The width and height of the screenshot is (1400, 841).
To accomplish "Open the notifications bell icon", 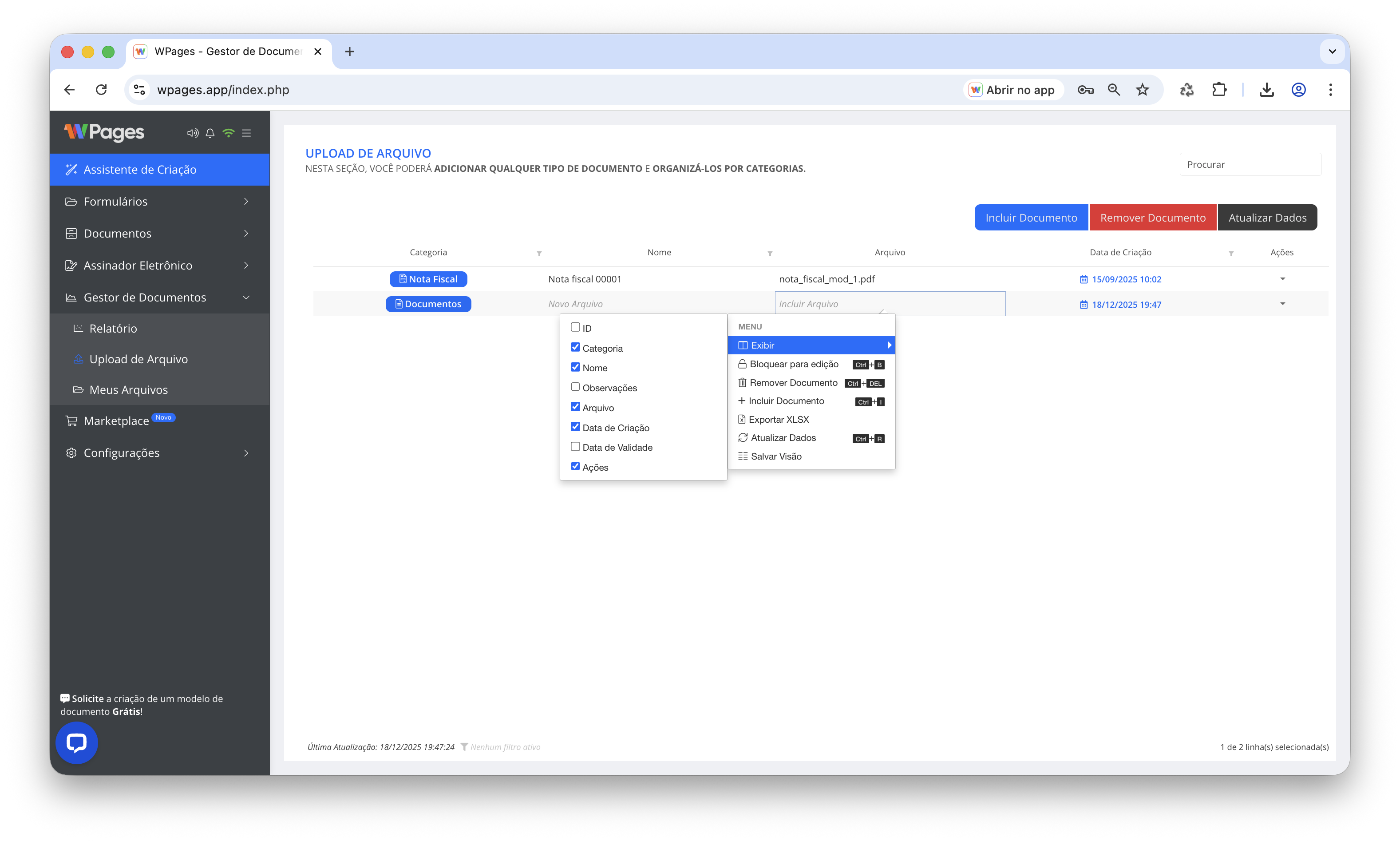I will 210,133.
